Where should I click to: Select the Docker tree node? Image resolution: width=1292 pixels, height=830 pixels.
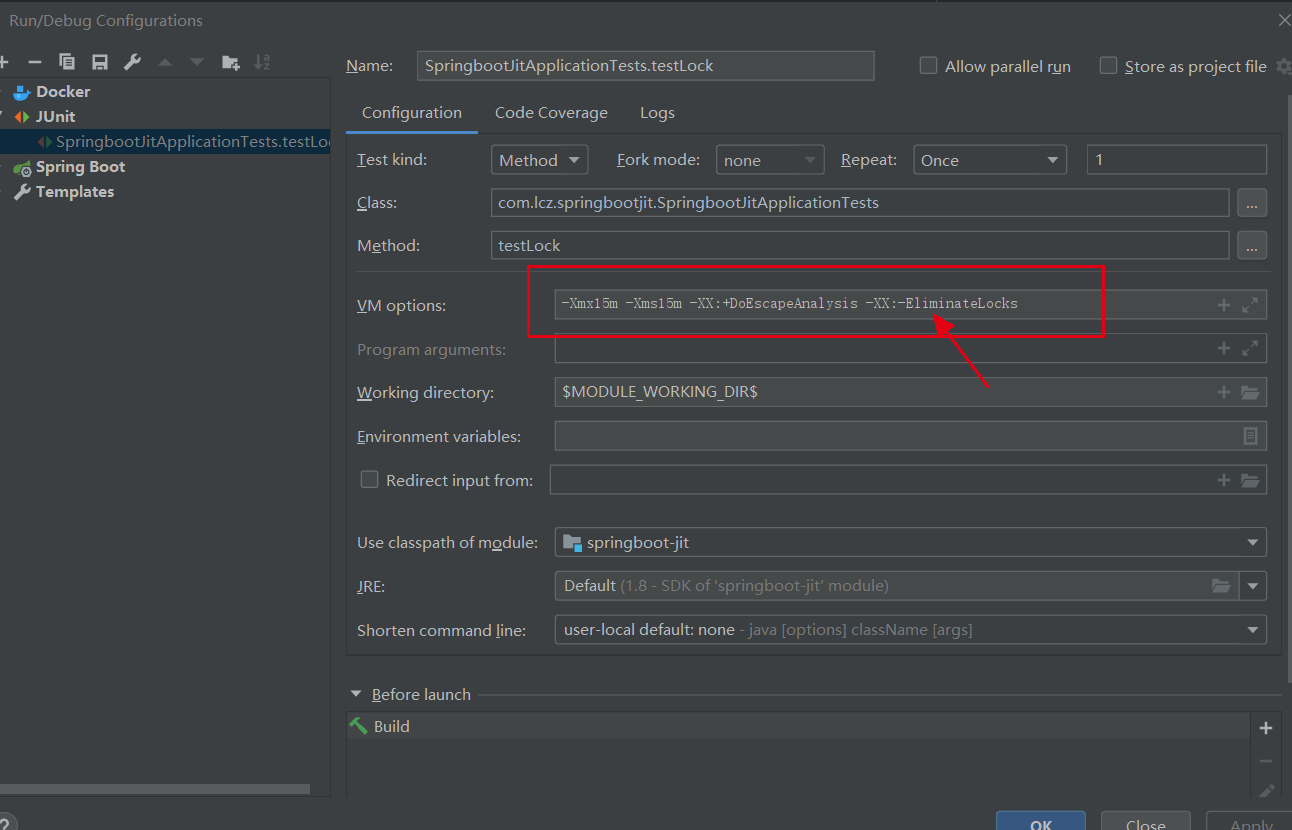point(63,92)
